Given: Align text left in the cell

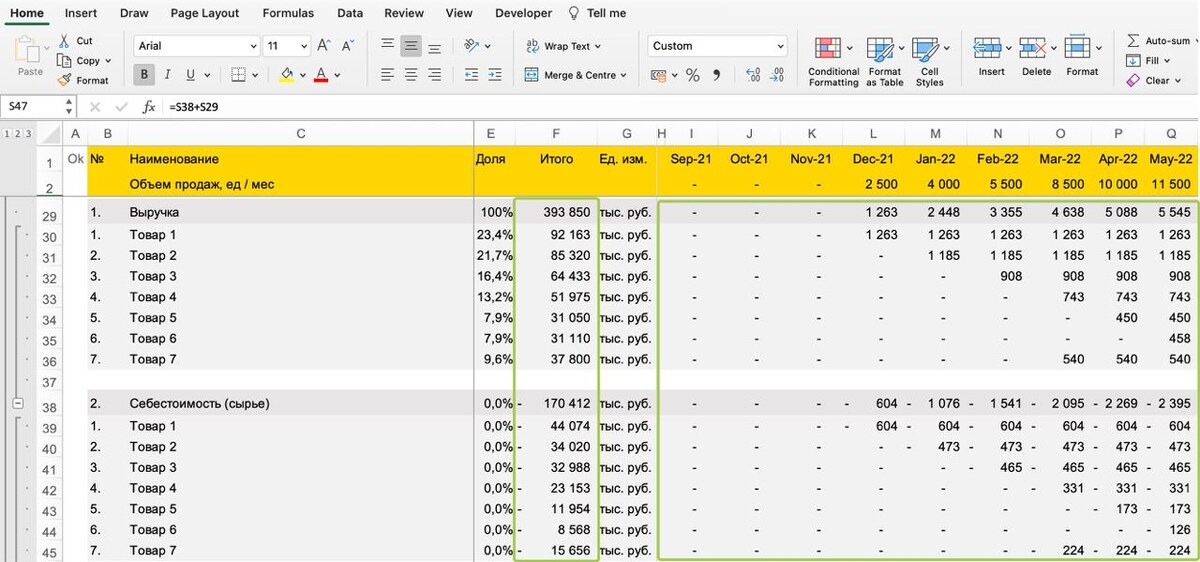Looking at the screenshot, I should (x=387, y=75).
